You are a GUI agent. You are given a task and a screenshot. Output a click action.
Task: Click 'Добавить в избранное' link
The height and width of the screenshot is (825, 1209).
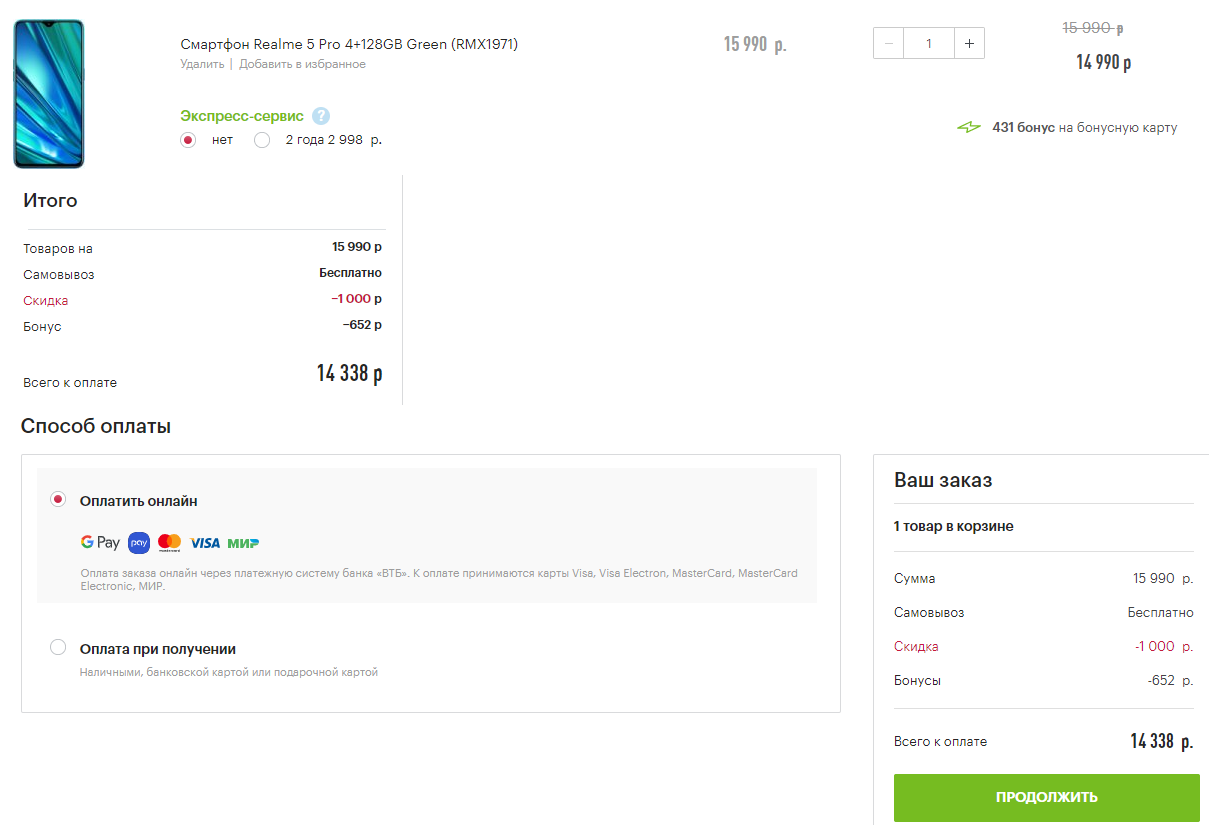[x=302, y=64]
